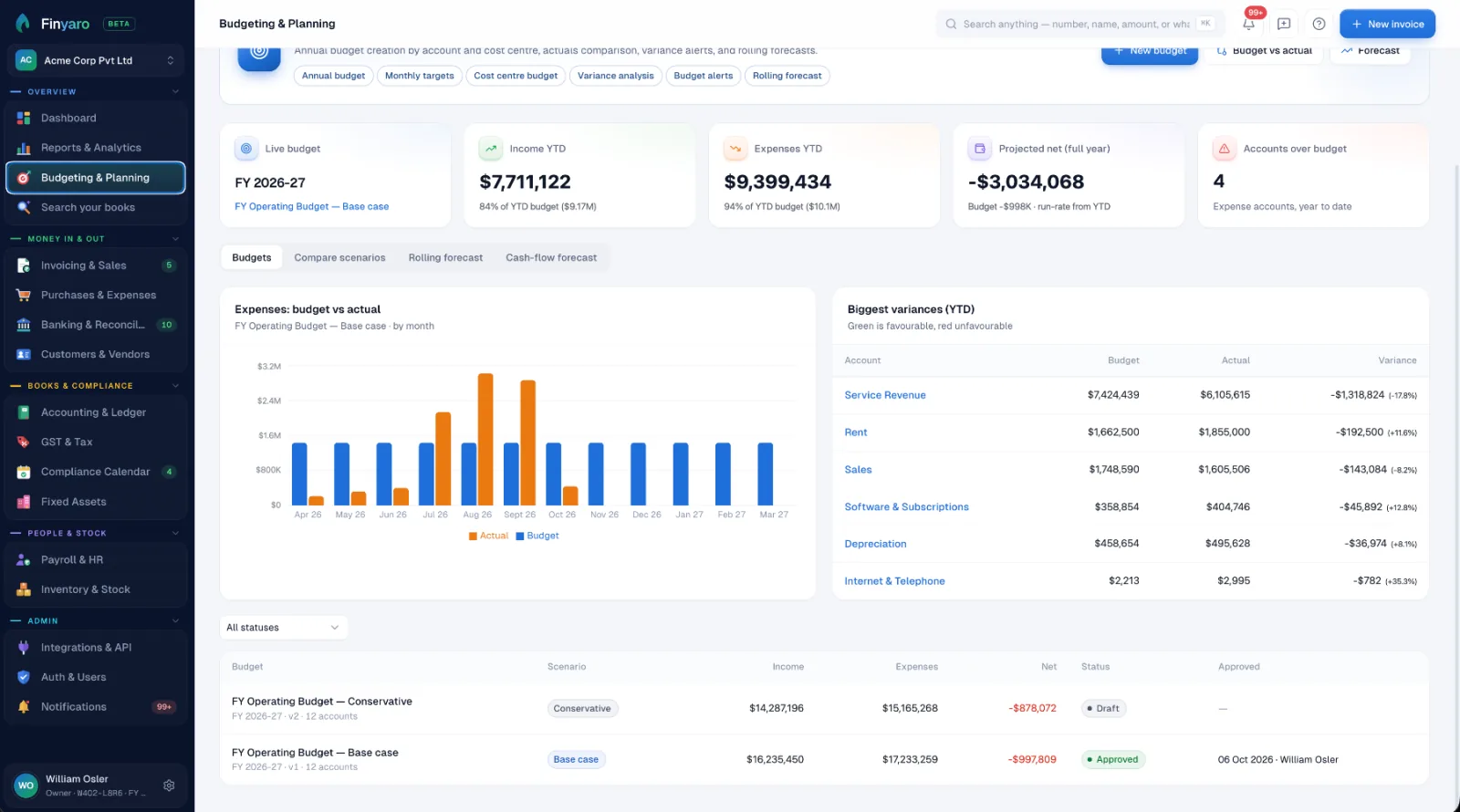Click the Customers & Vendors contact icon

(x=24, y=355)
